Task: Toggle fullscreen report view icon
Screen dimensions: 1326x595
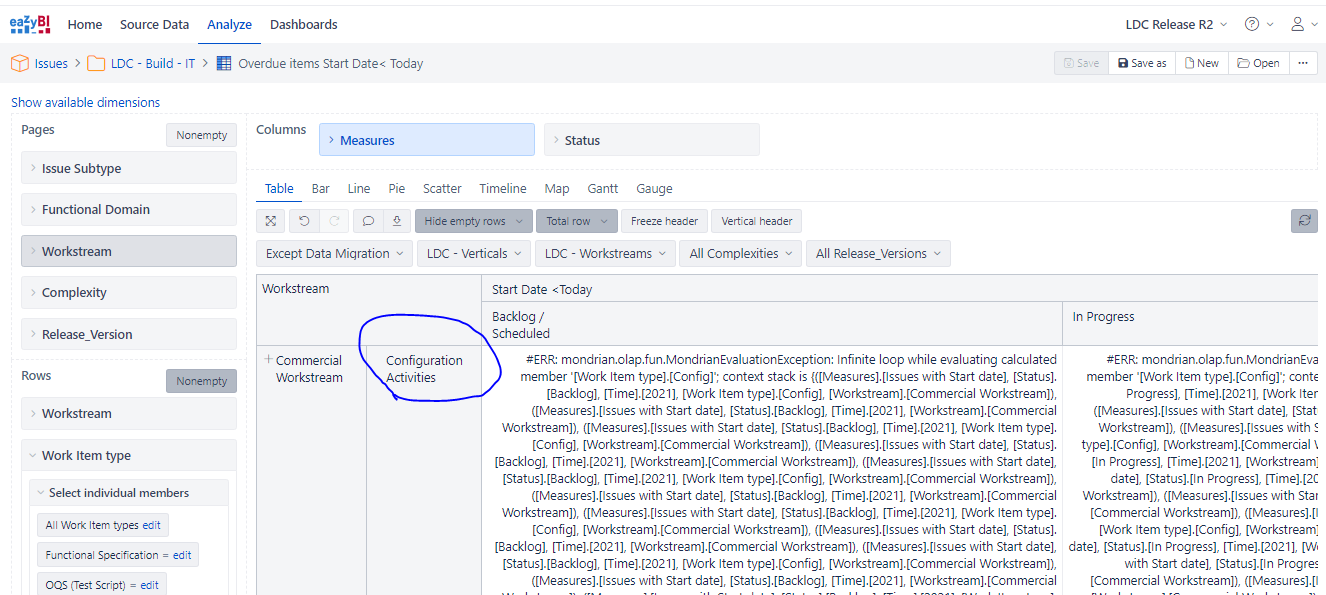Action: (x=271, y=221)
